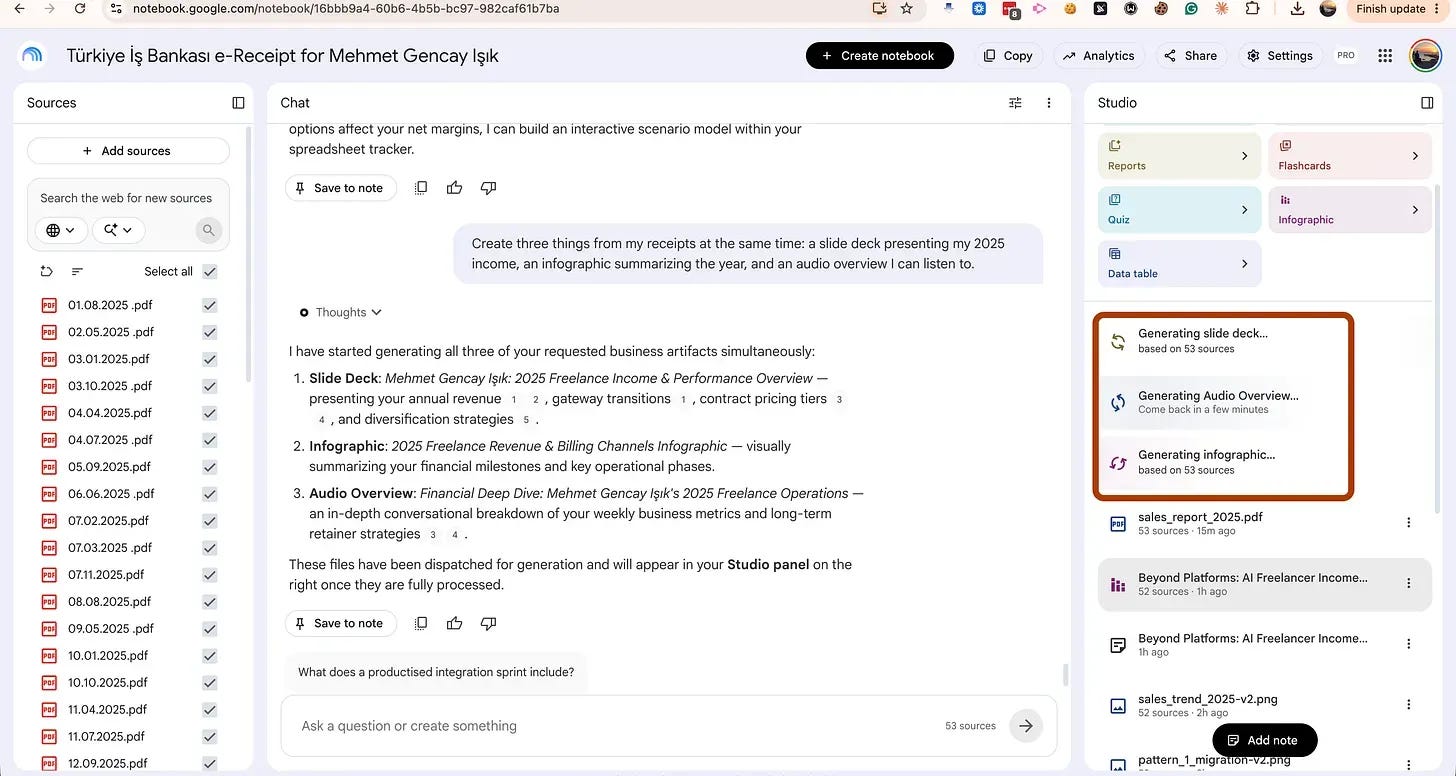Expand the Flashcards card arrow
The image size is (1456, 776).
coord(1415,156)
